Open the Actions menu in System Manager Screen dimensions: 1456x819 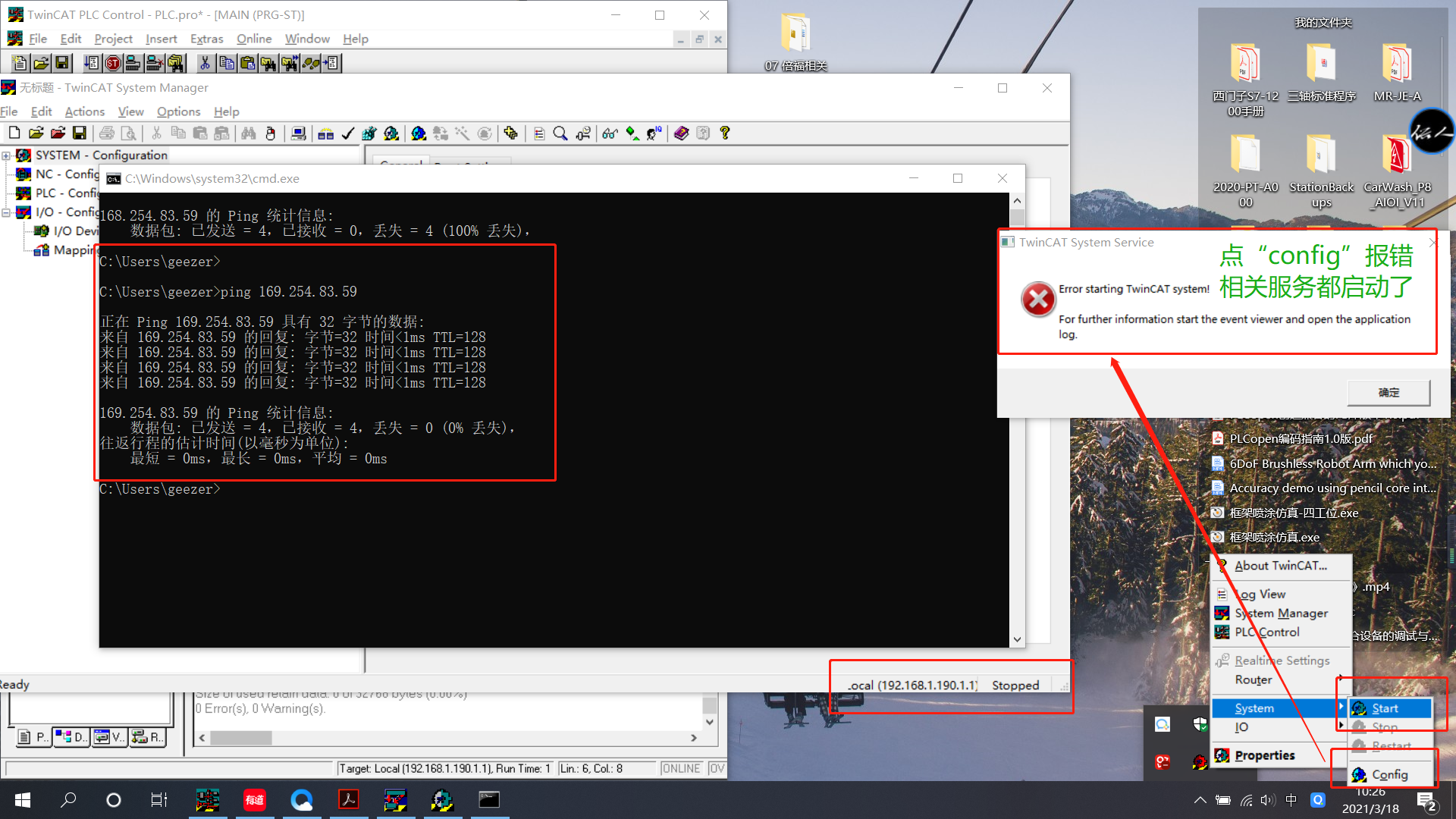pos(84,111)
